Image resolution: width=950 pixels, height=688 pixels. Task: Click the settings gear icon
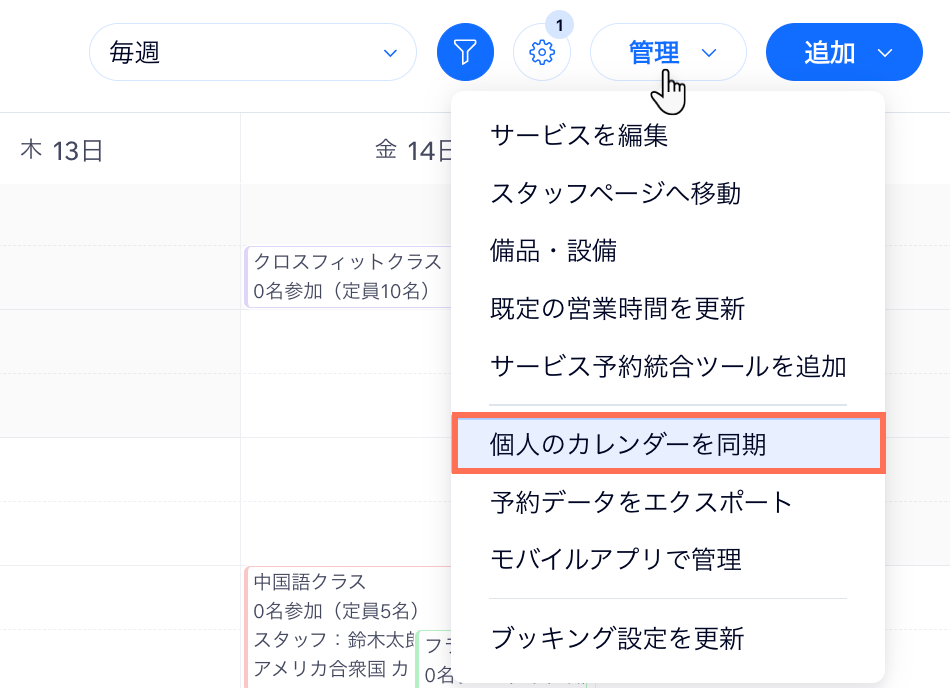coord(542,52)
